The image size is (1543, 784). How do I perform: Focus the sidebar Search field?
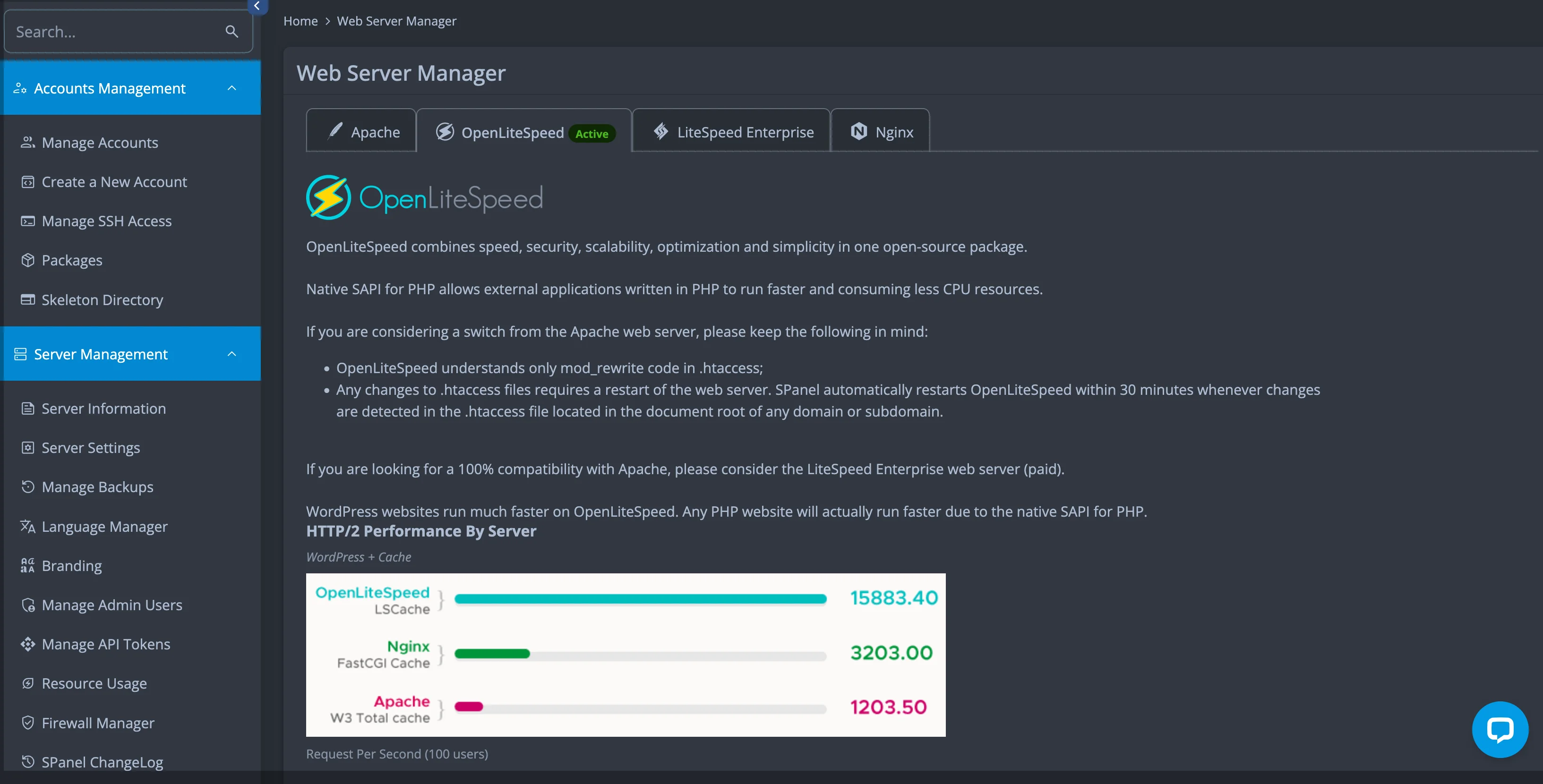pyautogui.click(x=128, y=32)
